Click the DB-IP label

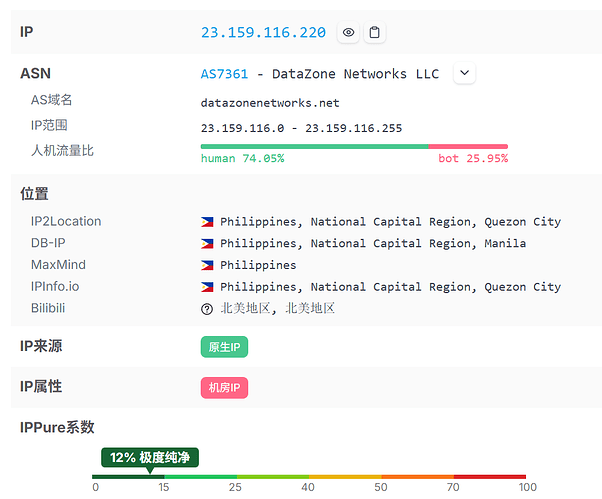48,243
